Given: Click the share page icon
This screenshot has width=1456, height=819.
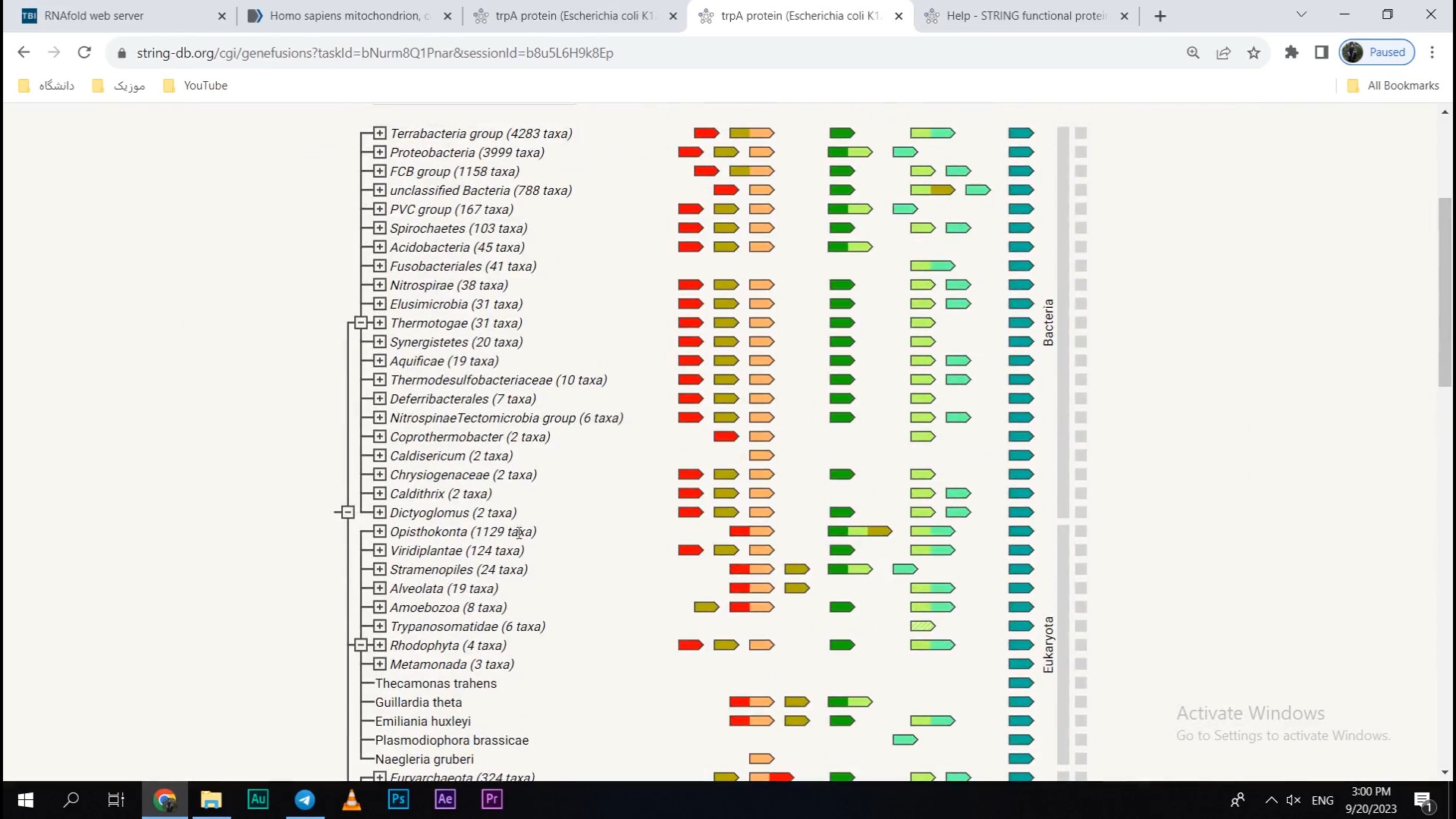Looking at the screenshot, I should [1223, 52].
